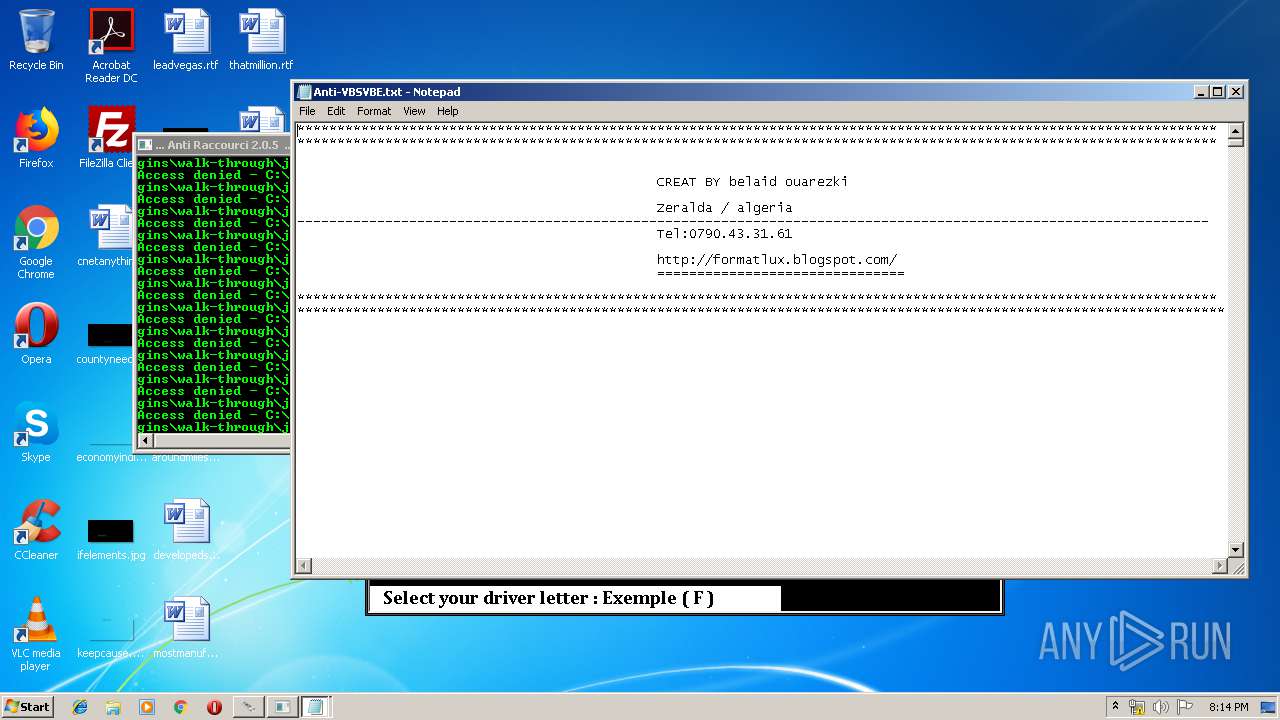Click Notepad horizontal scrollbar left arrow

[x=304, y=566]
